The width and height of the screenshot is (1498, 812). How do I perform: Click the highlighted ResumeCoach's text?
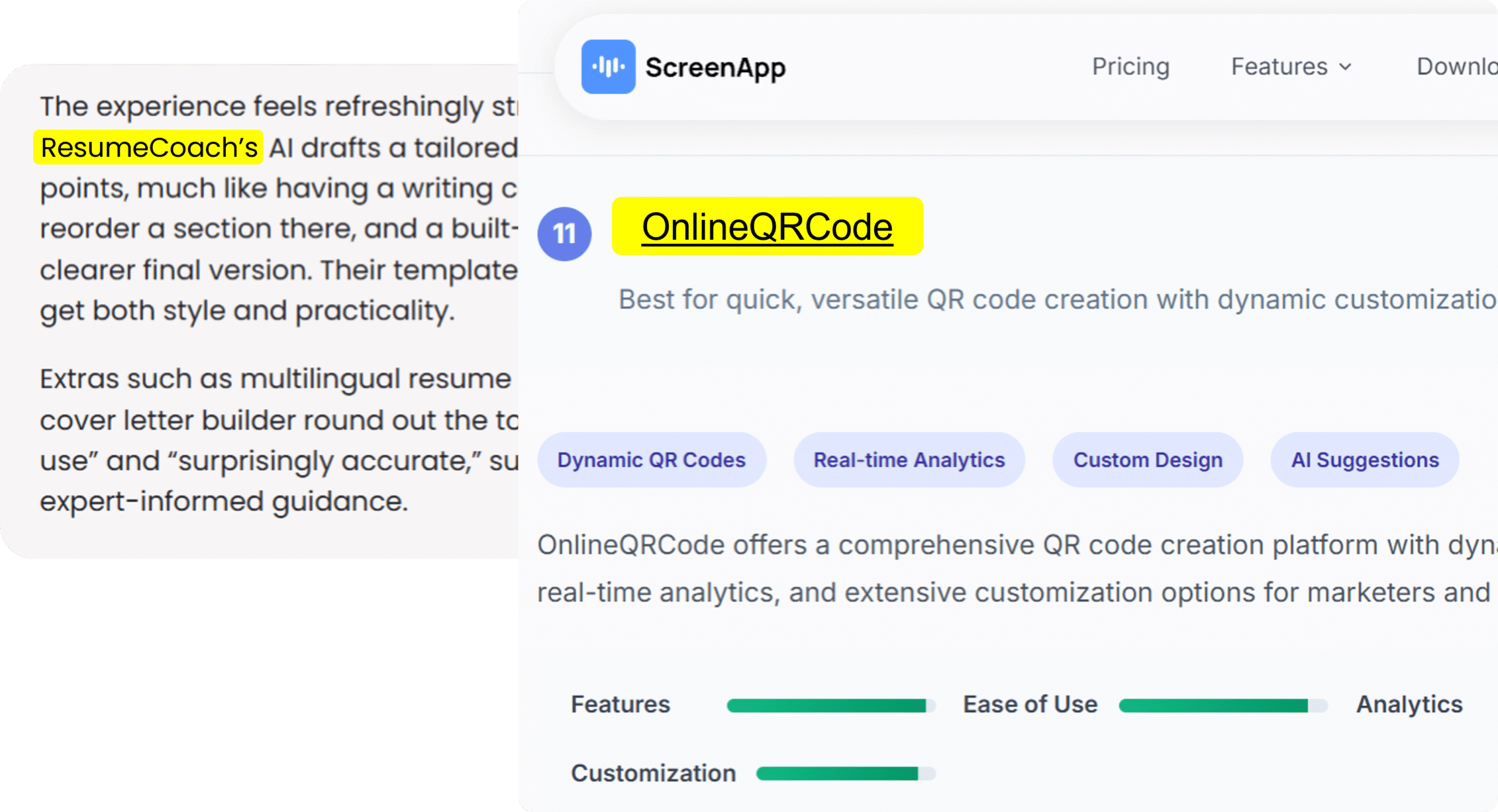[x=149, y=147]
